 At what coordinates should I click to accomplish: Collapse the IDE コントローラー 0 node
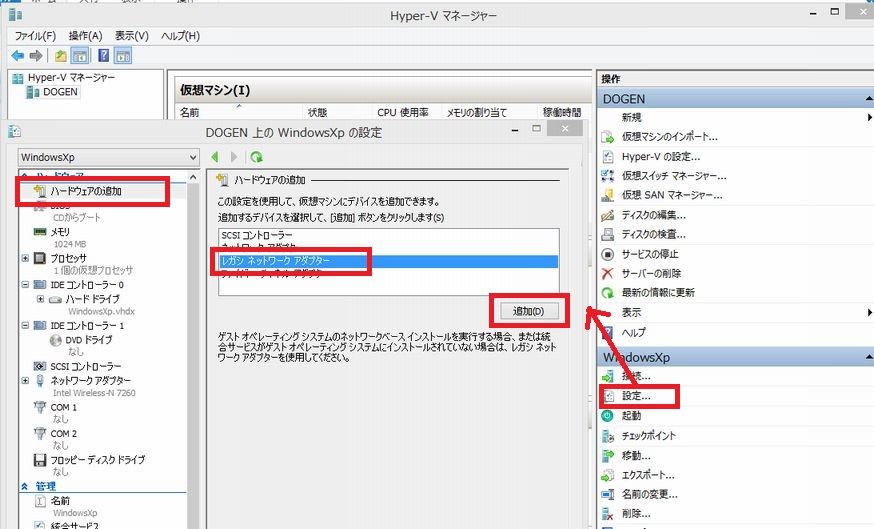coord(25,284)
